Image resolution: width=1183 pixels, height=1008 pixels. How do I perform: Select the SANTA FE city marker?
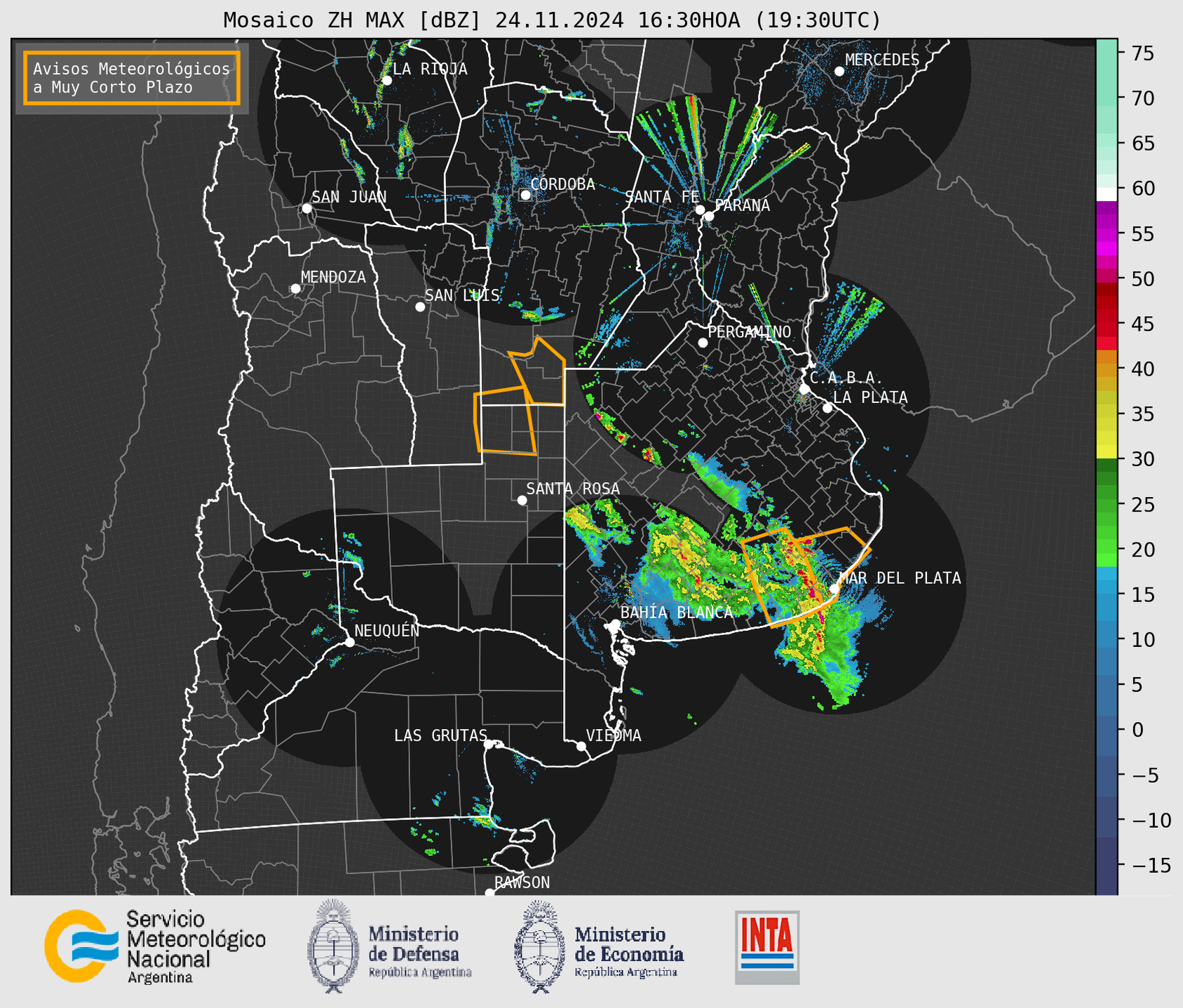(x=700, y=210)
